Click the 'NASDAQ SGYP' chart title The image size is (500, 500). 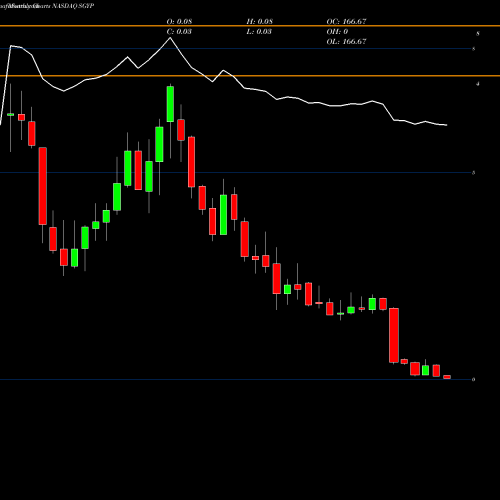click(x=73, y=6)
